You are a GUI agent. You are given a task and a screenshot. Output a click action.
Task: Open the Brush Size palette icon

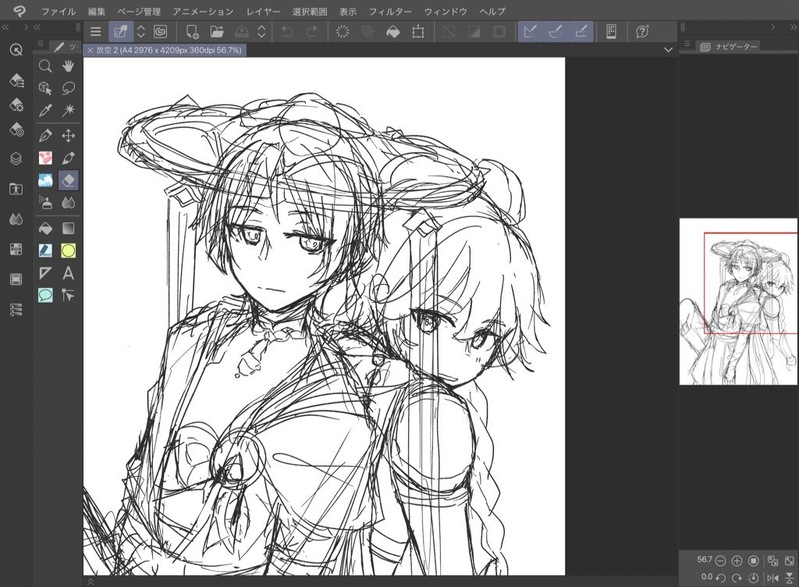point(16,130)
